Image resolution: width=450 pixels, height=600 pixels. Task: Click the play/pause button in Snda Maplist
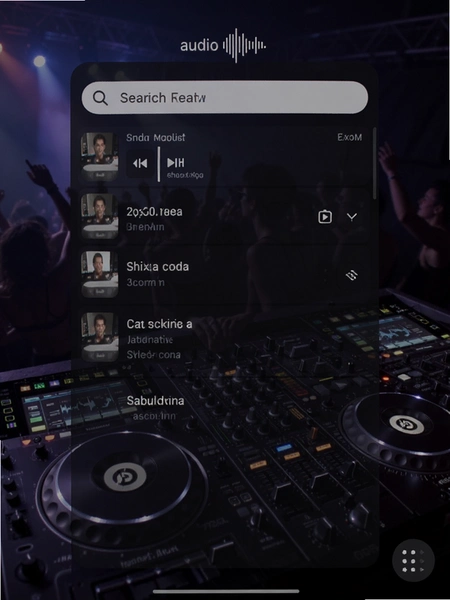[176, 163]
